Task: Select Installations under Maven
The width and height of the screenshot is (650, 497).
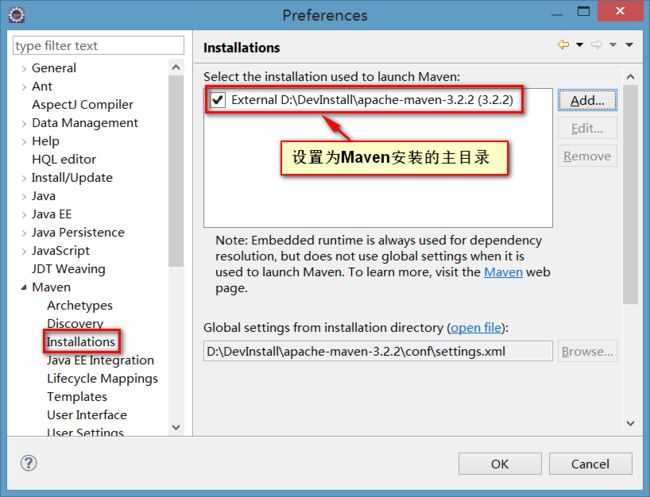Action: (81, 342)
